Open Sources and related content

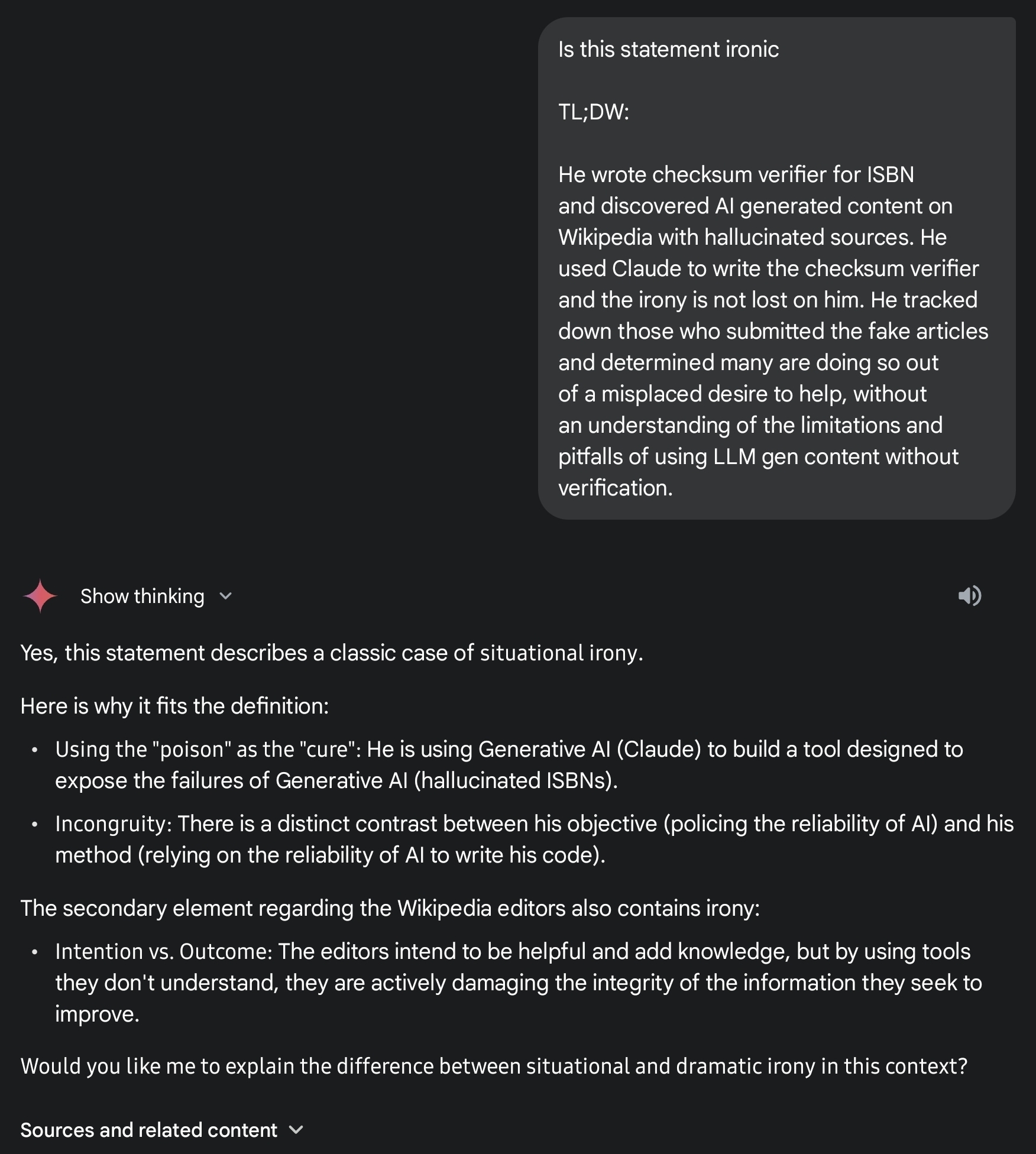tap(148, 1130)
